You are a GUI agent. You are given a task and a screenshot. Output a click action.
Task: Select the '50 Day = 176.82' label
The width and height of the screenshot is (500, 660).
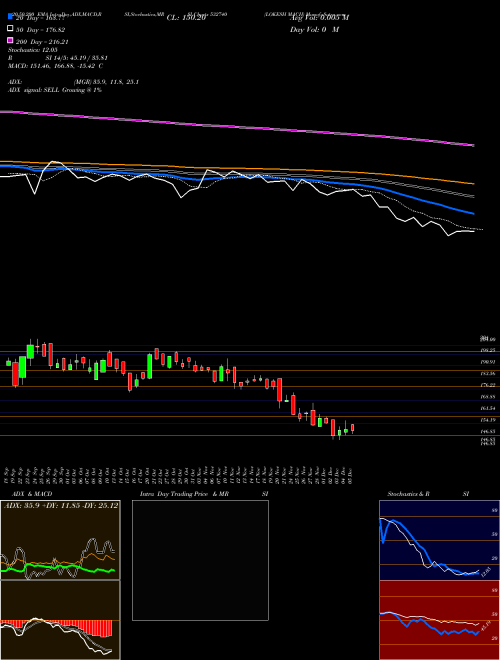[x=40, y=29]
